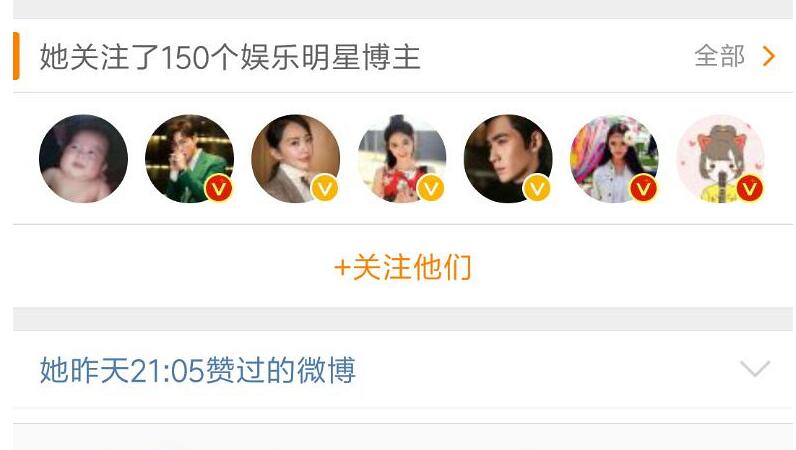
Task: Open the dark-haired man side profile avatar
Action: click(x=508, y=158)
